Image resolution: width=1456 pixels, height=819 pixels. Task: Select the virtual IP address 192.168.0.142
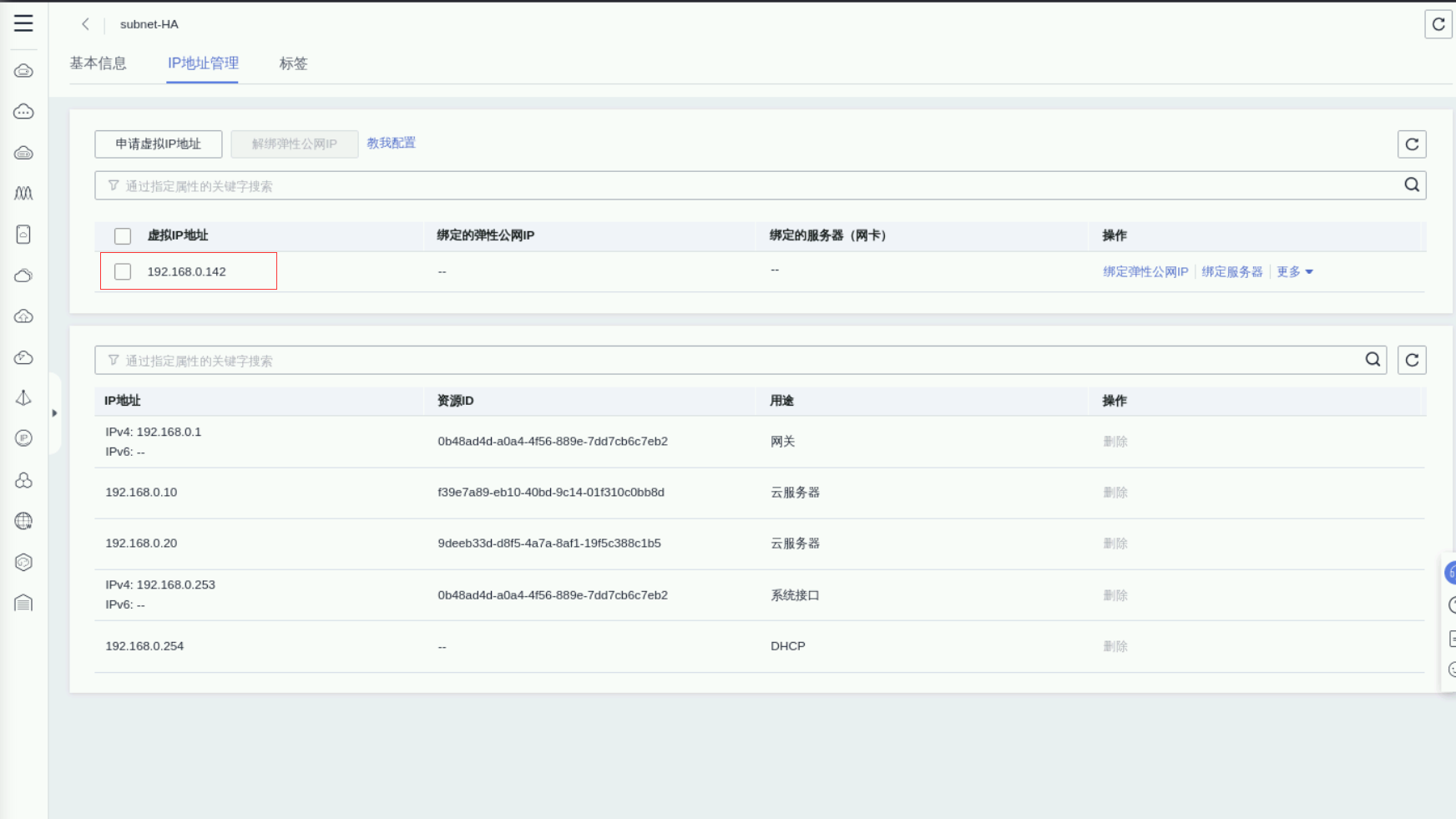[x=187, y=271]
